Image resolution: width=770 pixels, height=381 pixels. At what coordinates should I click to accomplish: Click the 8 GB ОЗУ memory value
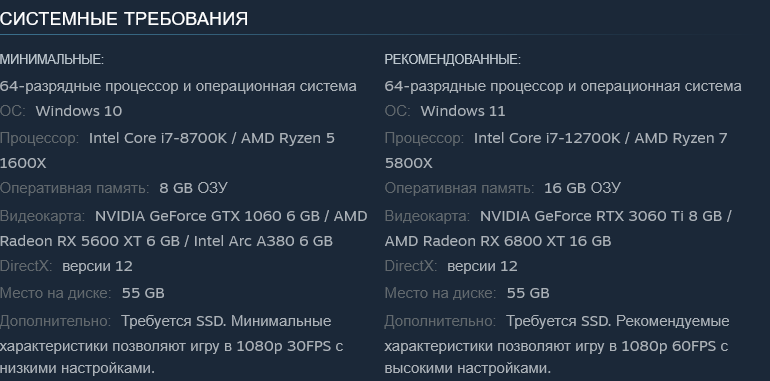coord(193,188)
